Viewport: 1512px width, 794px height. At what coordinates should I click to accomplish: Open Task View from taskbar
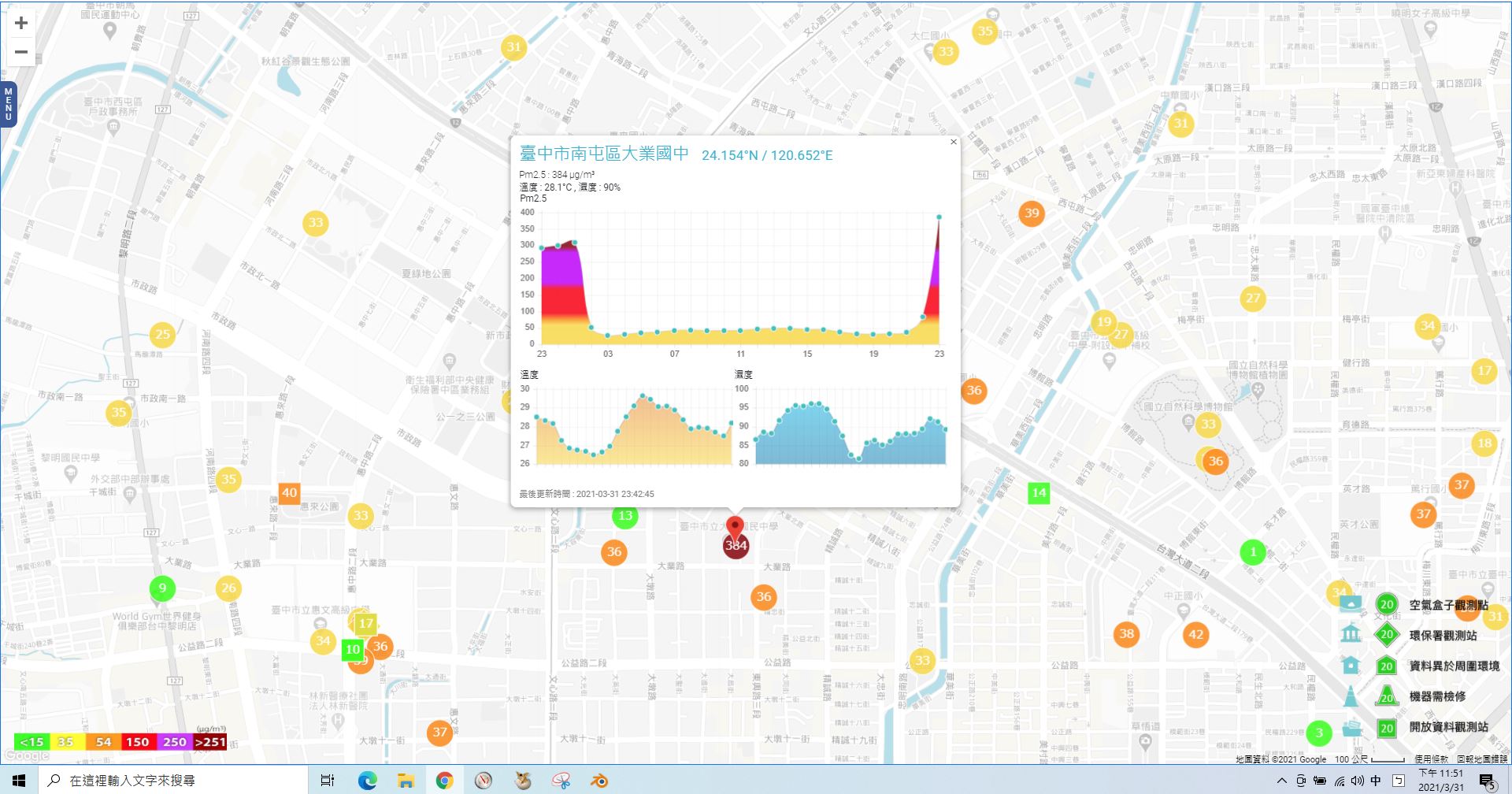[328, 780]
